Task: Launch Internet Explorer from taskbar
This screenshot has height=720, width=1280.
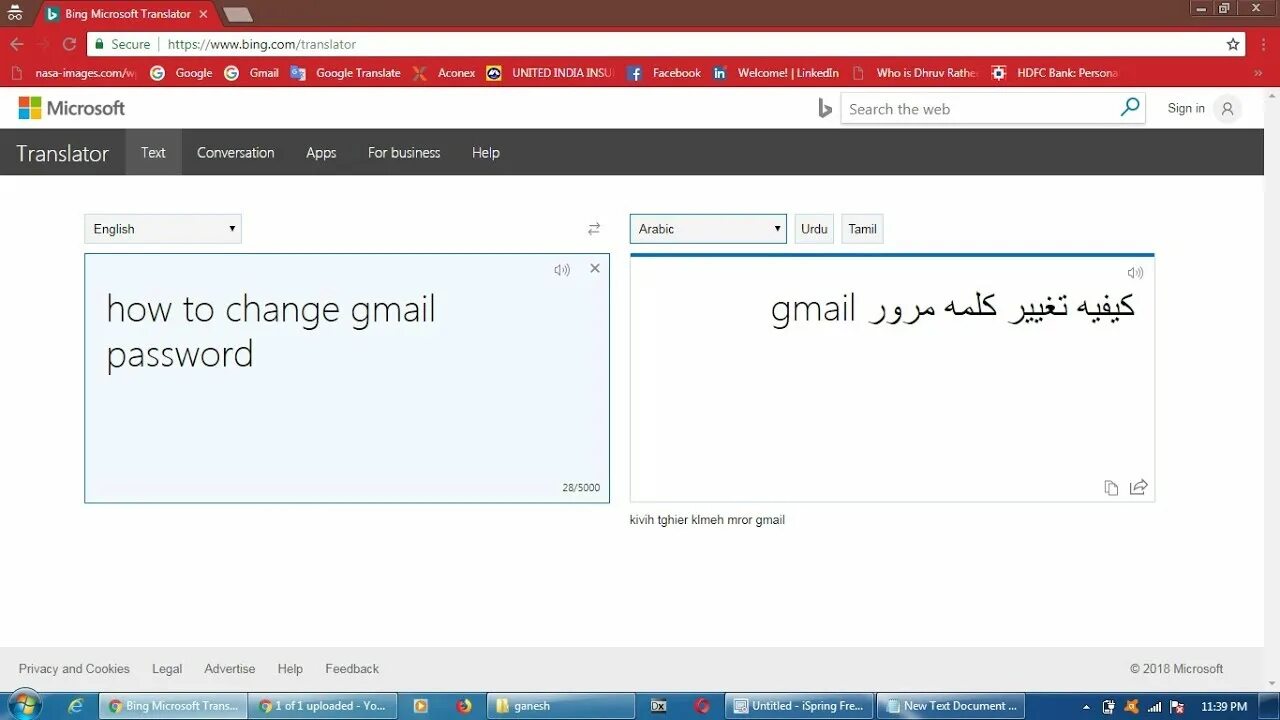Action: [76, 706]
